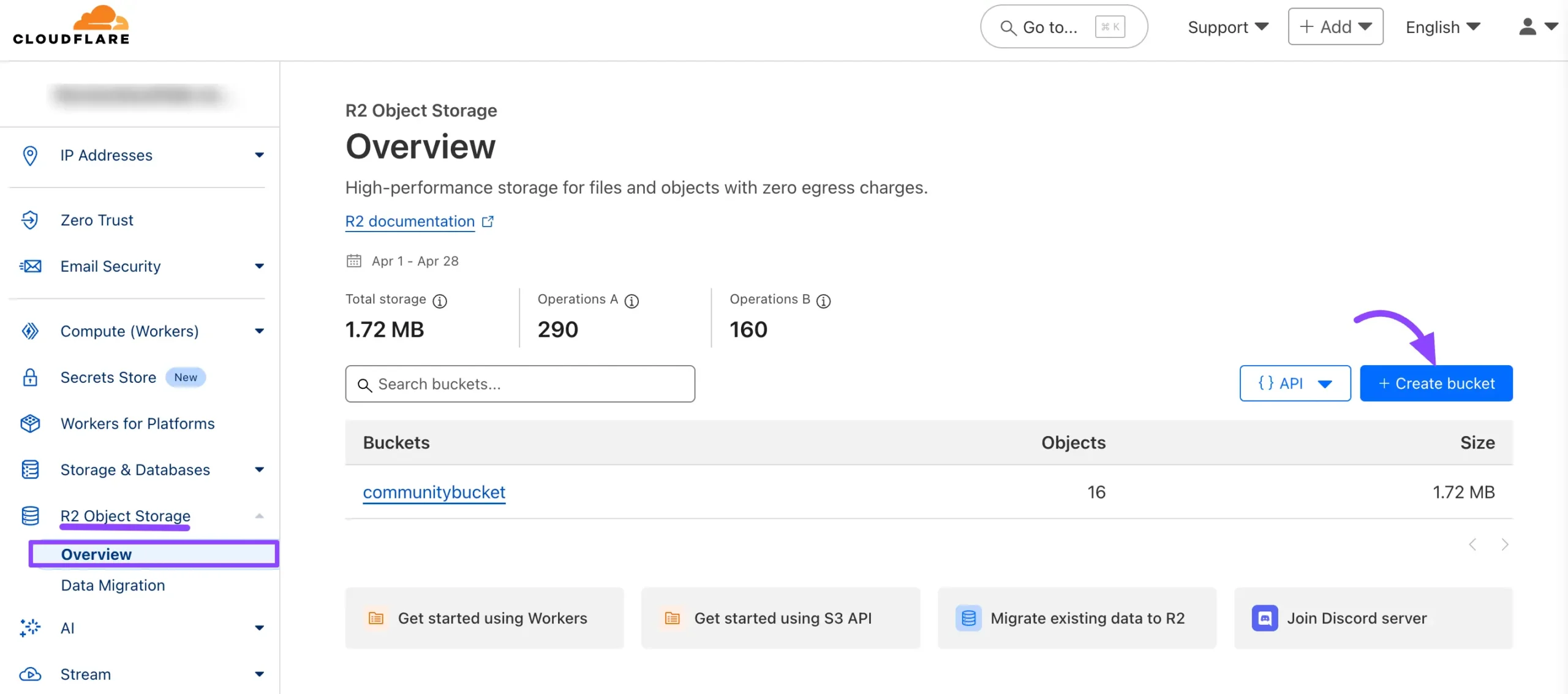Click the Get started using S3 API icon

(673, 619)
